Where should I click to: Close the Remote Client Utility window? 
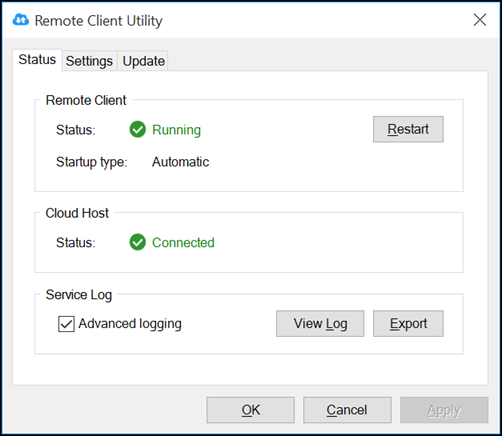pyautogui.click(x=480, y=20)
